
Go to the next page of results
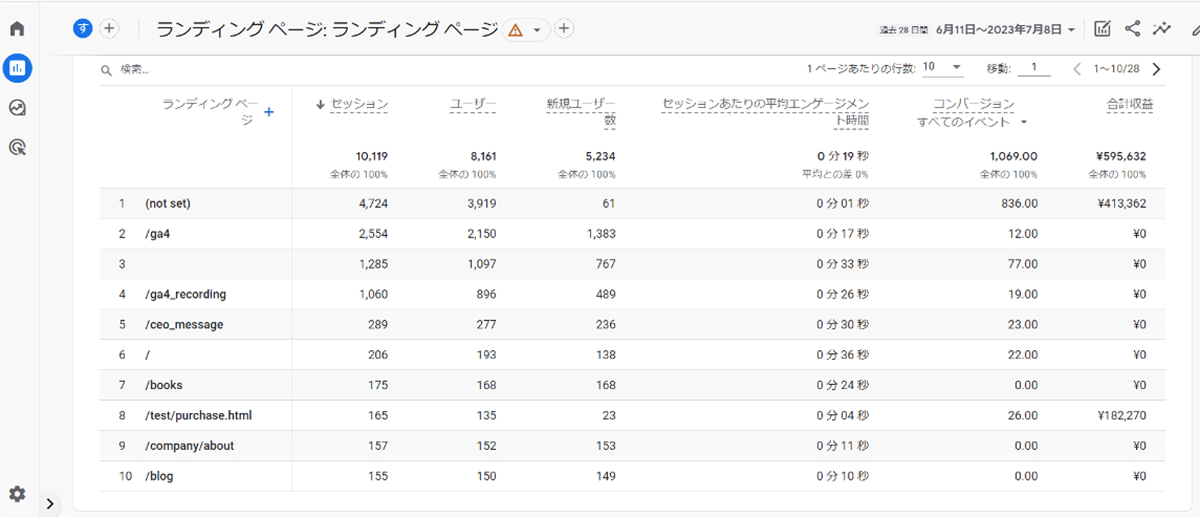1156,69
